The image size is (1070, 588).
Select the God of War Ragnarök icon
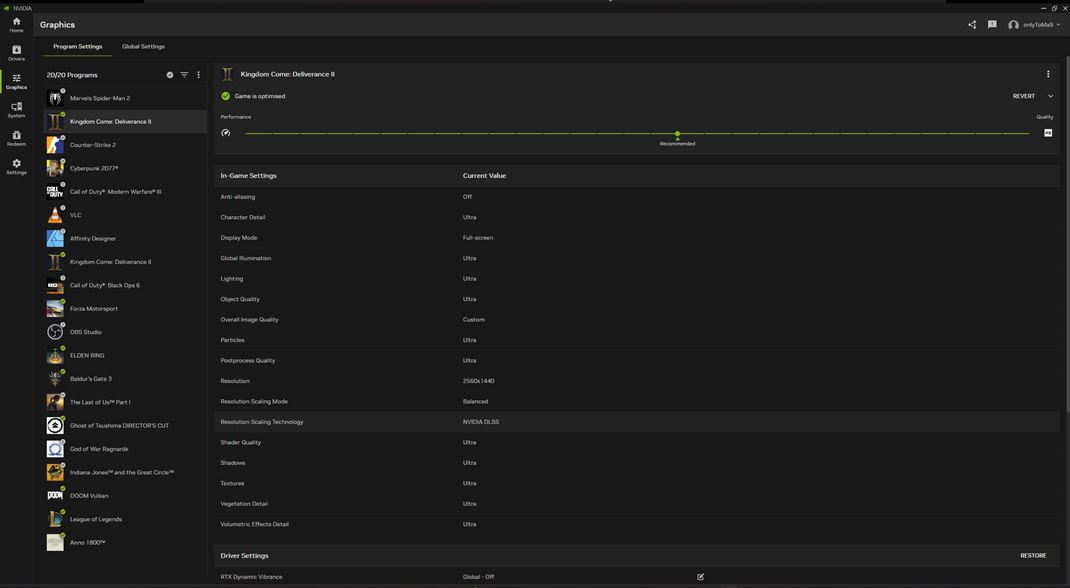pos(55,449)
